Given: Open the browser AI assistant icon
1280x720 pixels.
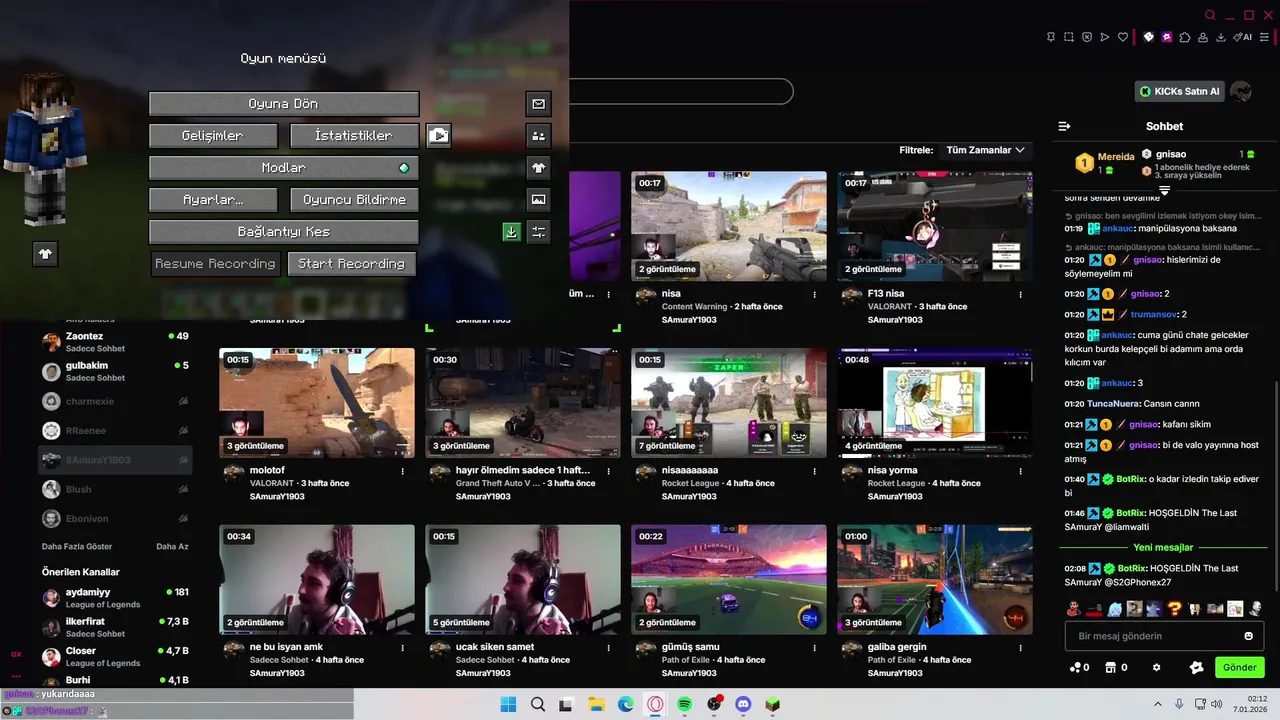Looking at the screenshot, I should (1243, 37).
